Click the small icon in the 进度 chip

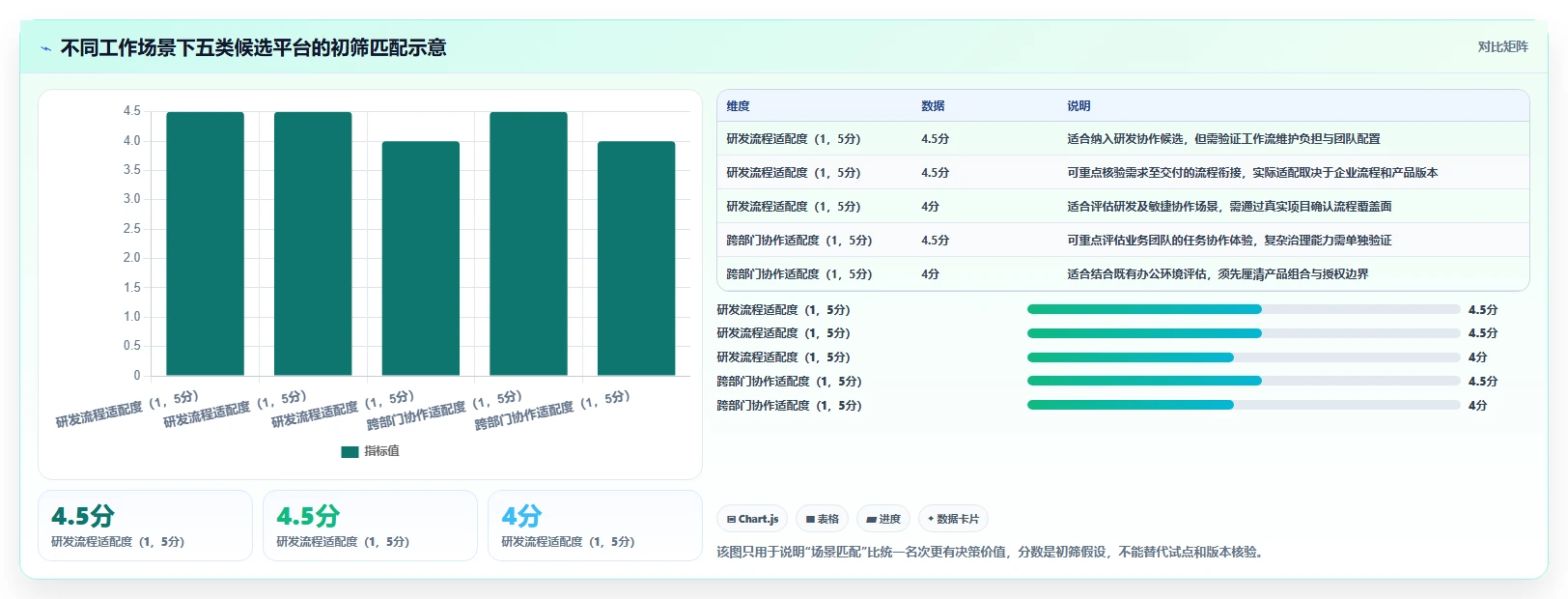tap(872, 520)
